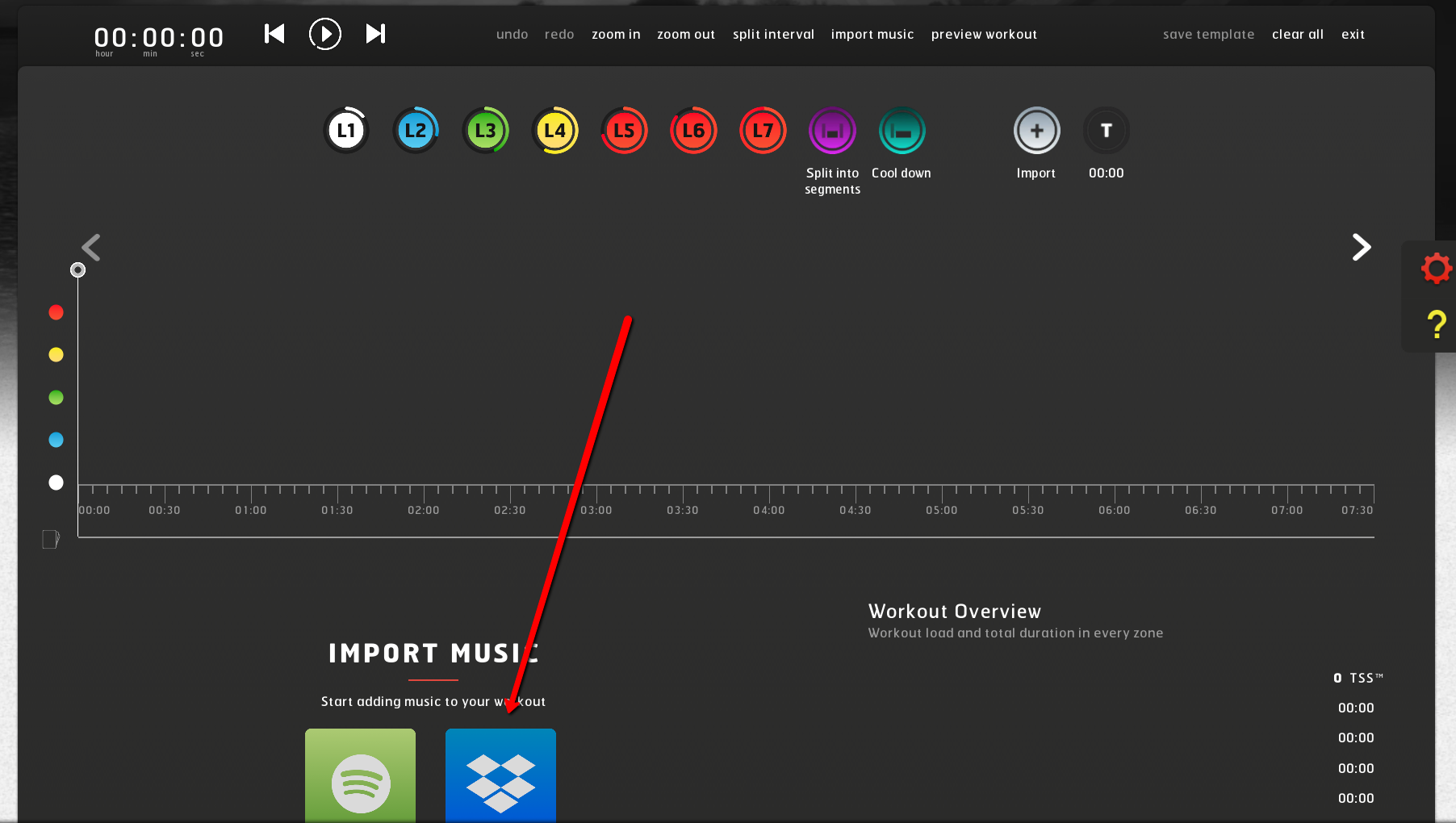This screenshot has width=1456, height=823.
Task: Import music from Dropbox
Action: click(x=500, y=775)
